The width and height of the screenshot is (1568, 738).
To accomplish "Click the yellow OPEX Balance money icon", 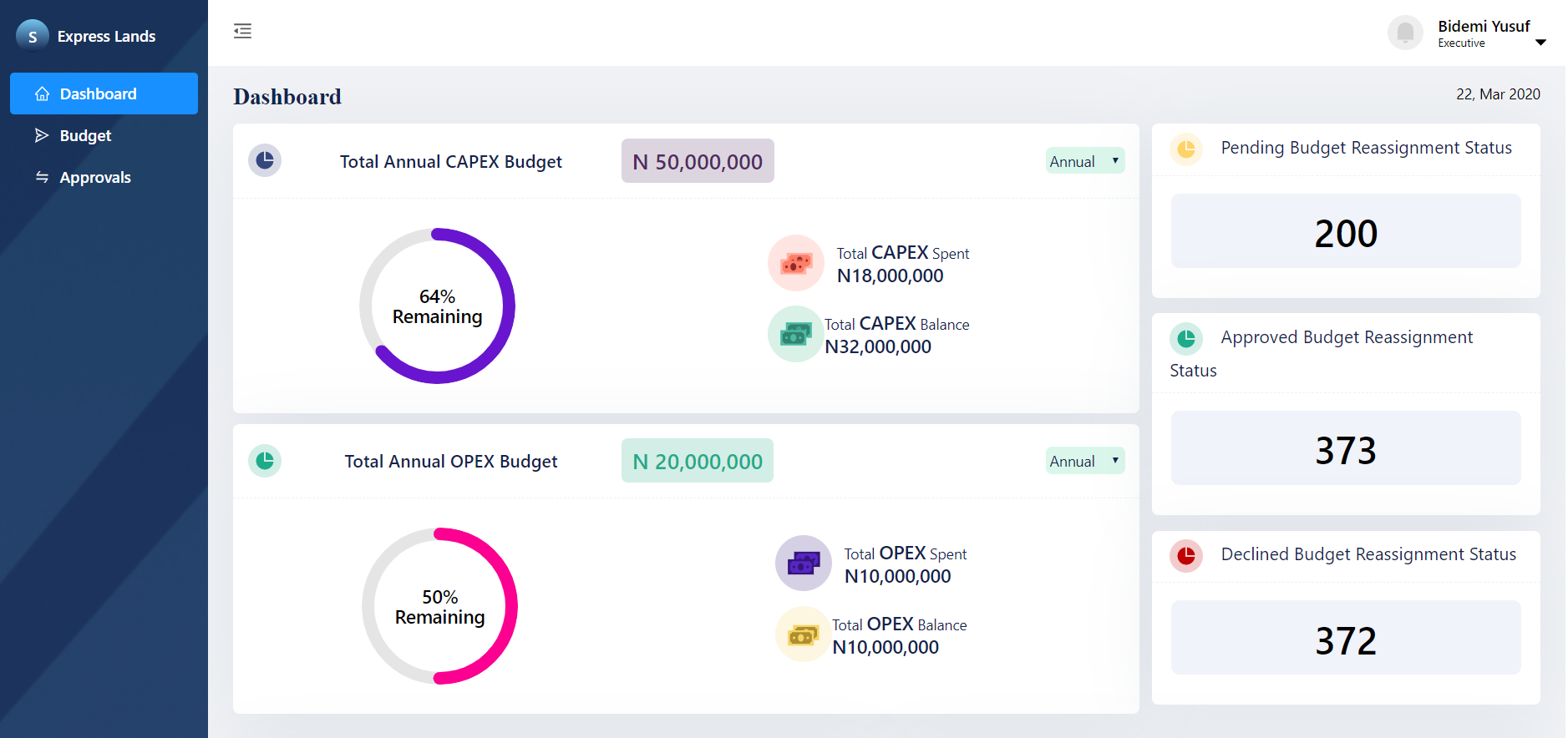I will (804, 634).
